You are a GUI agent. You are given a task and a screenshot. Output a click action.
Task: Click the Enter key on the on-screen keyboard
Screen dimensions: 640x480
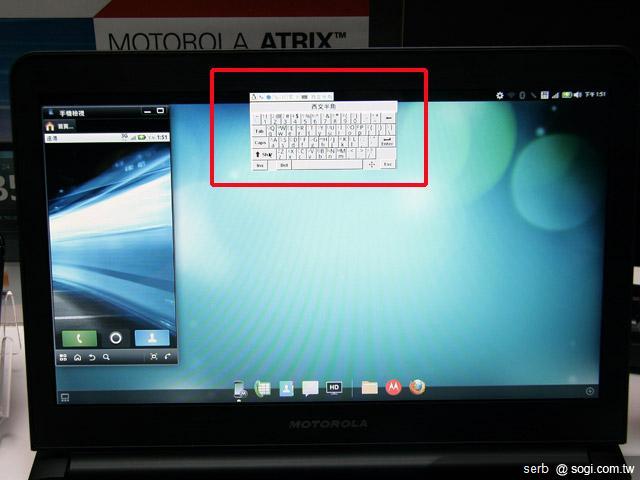coord(387,141)
